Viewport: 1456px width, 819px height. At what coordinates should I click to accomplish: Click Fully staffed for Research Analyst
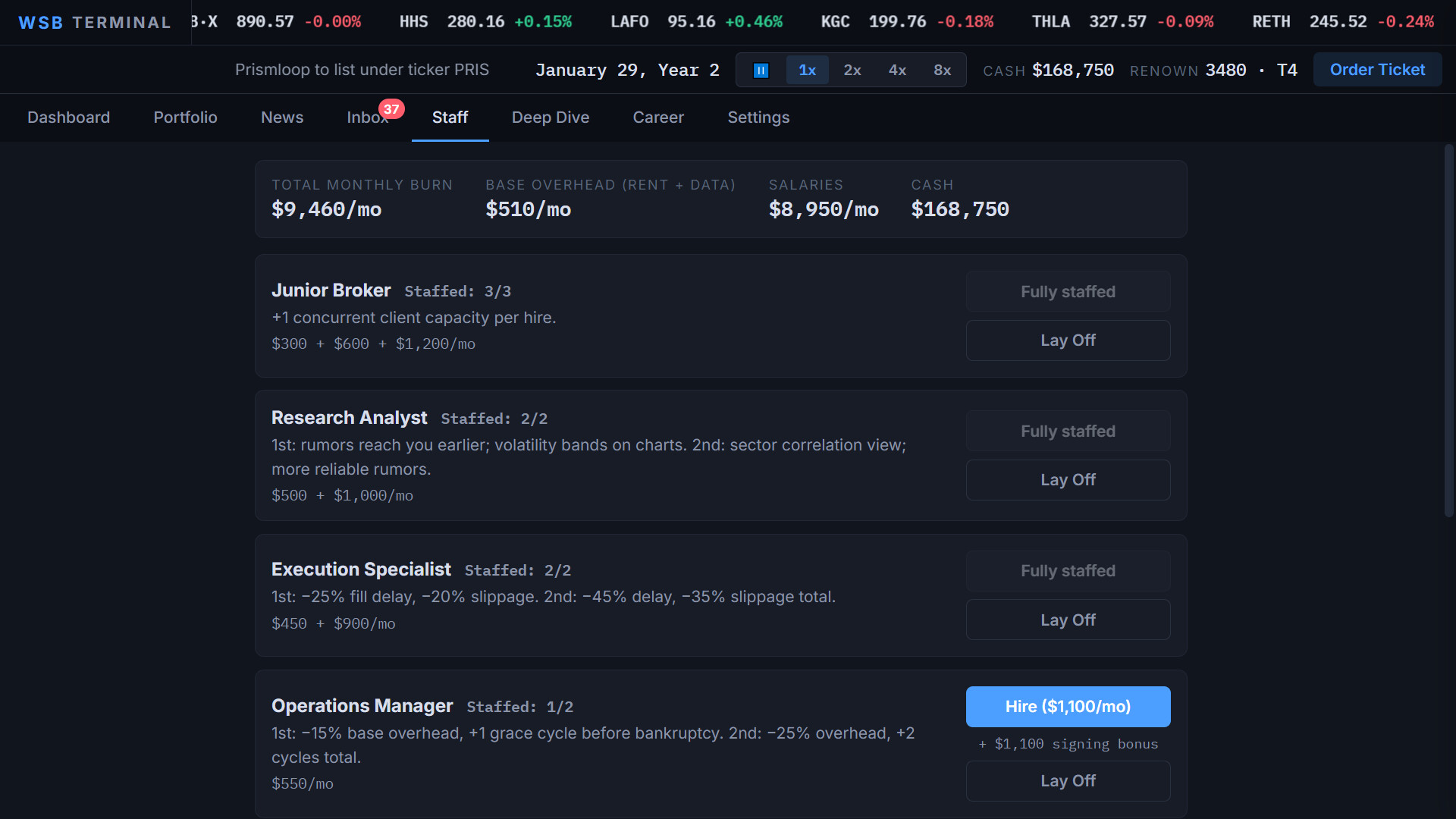click(x=1068, y=431)
